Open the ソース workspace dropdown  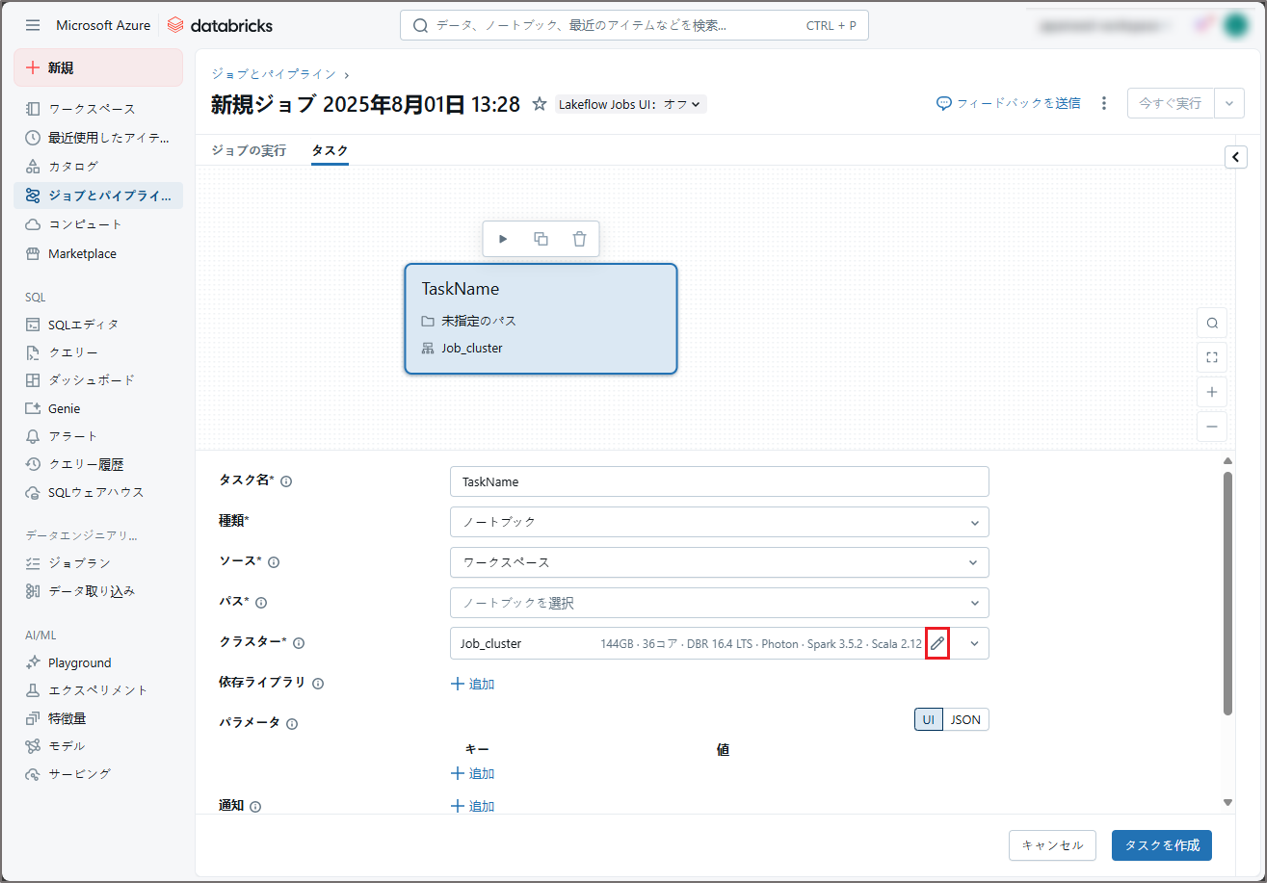tap(719, 562)
